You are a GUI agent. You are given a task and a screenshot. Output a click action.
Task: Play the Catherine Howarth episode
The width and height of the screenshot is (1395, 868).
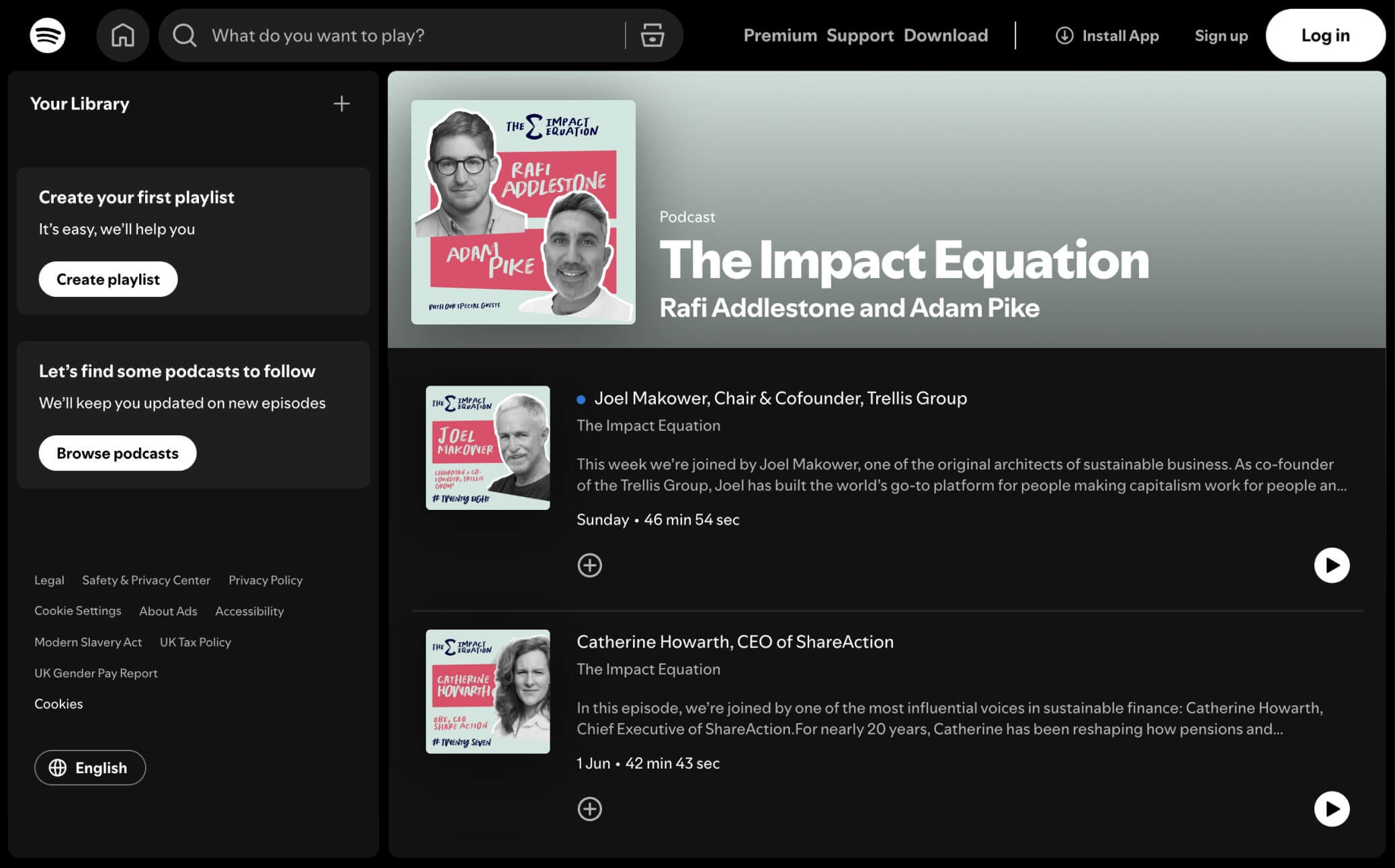[1331, 809]
